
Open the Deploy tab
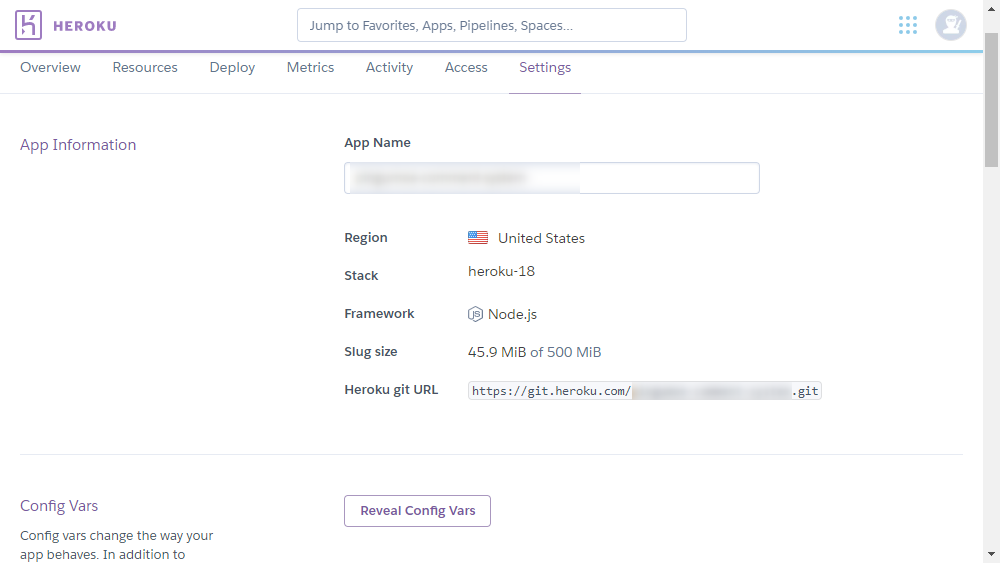point(232,68)
